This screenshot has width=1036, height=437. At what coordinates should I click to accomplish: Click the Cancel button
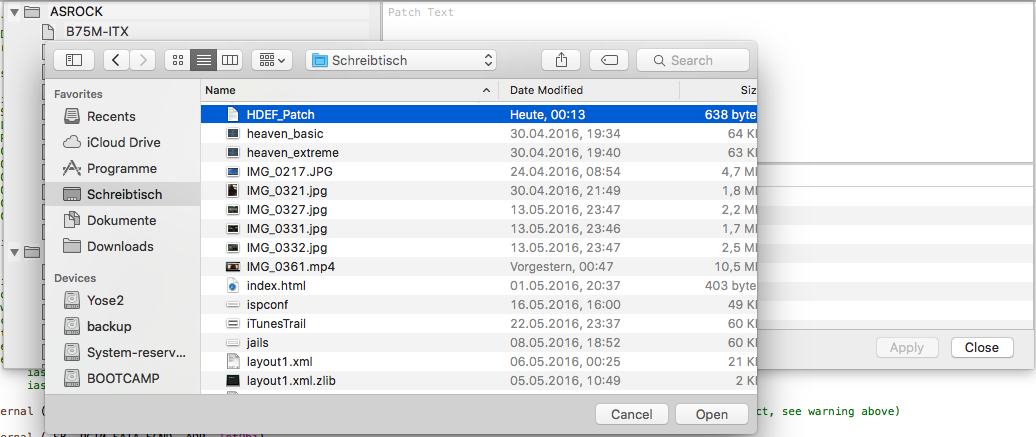pos(631,414)
